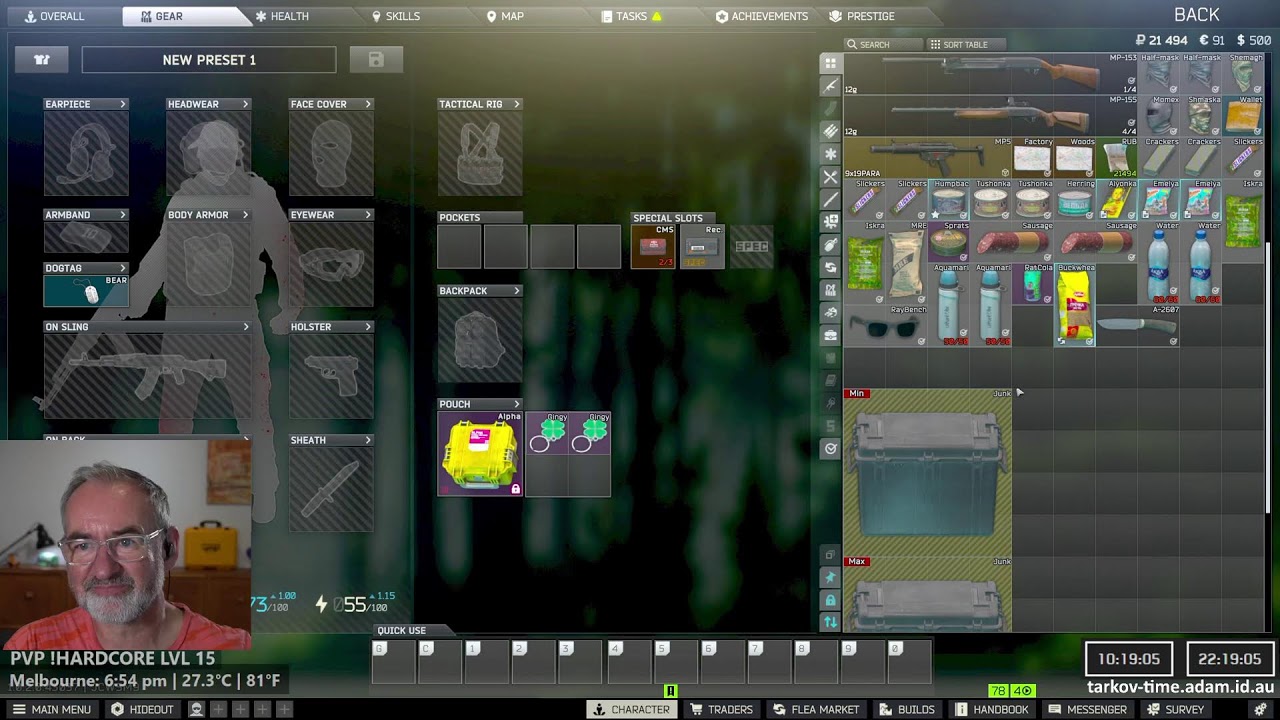Filter stash by barter swap arrows icon
Screen dimensions: 1280x720
coord(830,267)
